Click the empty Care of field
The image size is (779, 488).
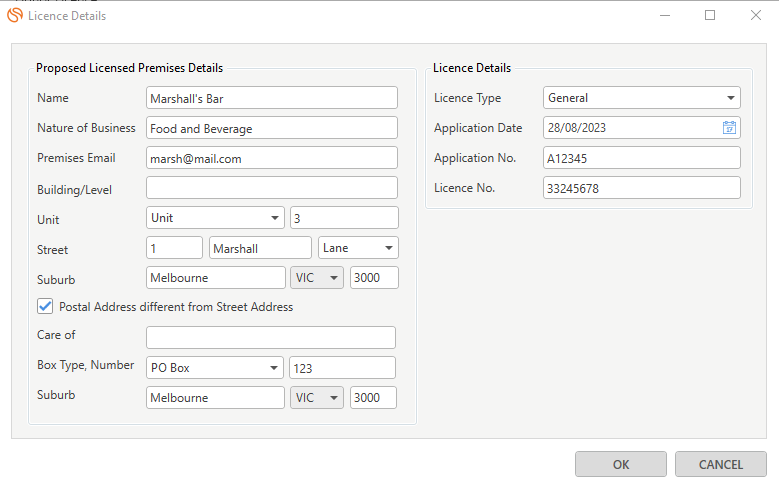click(271, 337)
